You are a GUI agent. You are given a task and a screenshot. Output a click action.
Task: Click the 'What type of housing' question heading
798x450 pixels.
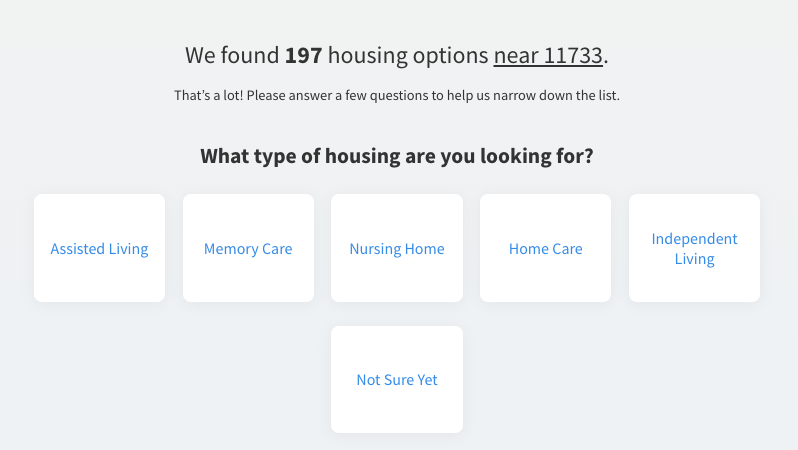click(397, 156)
